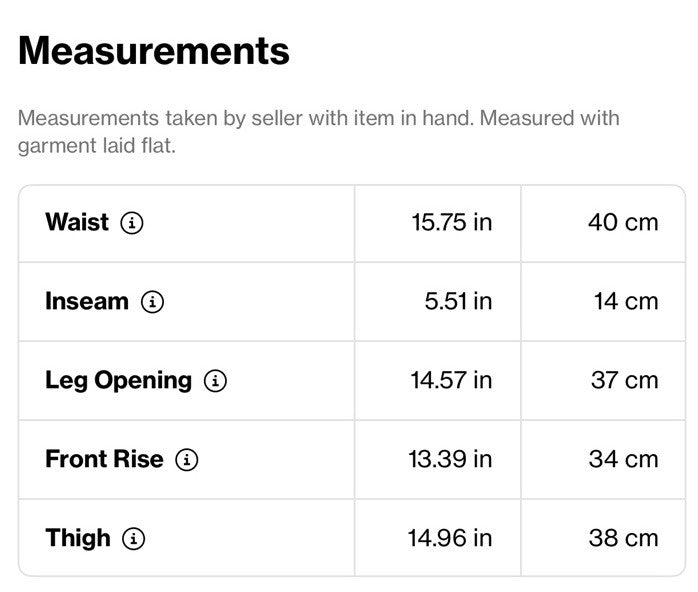This screenshot has height=592, width=698.
Task: Open the Thigh info icon
Action: (x=134, y=539)
